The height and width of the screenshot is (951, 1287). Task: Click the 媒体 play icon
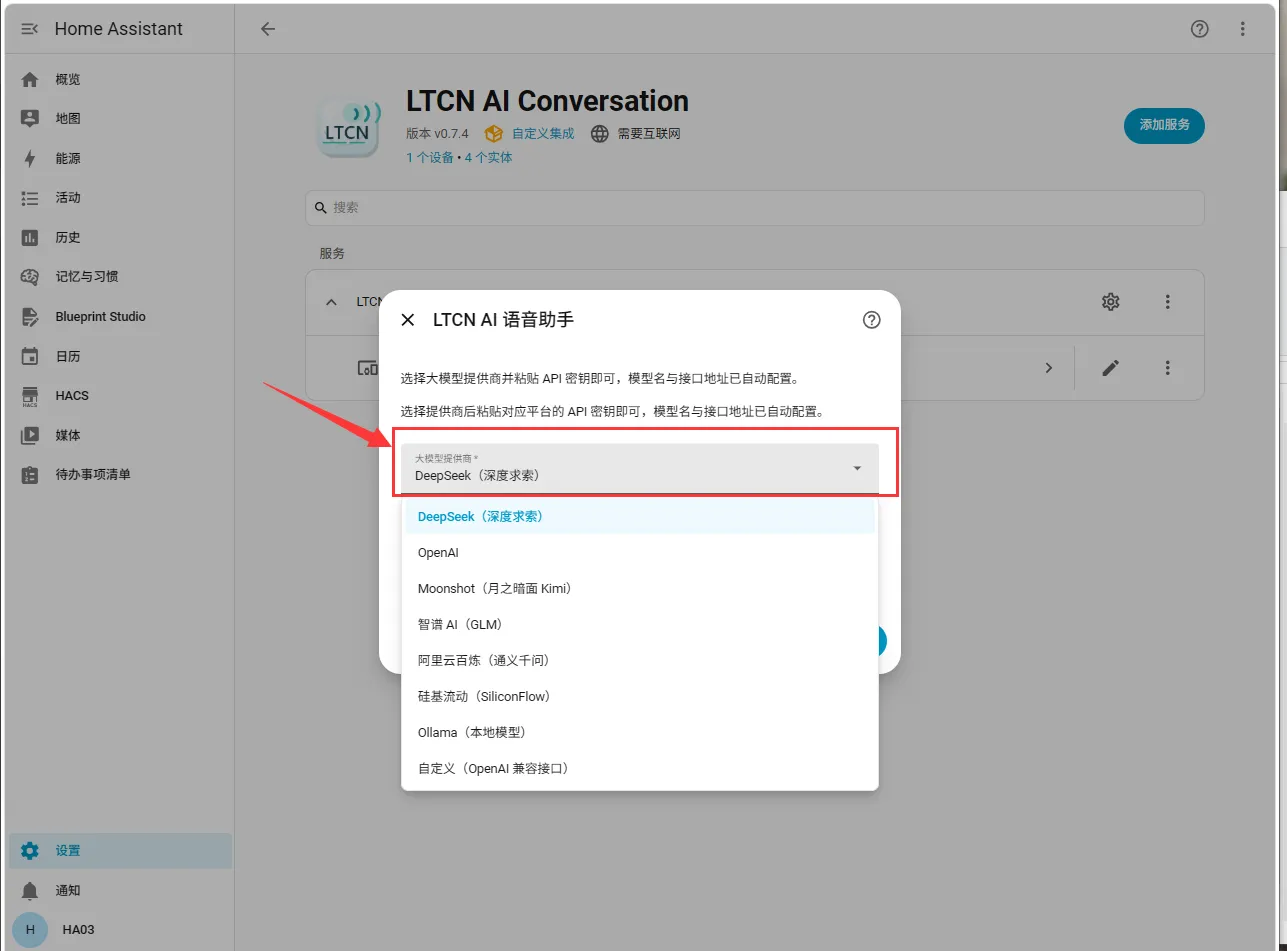point(30,435)
